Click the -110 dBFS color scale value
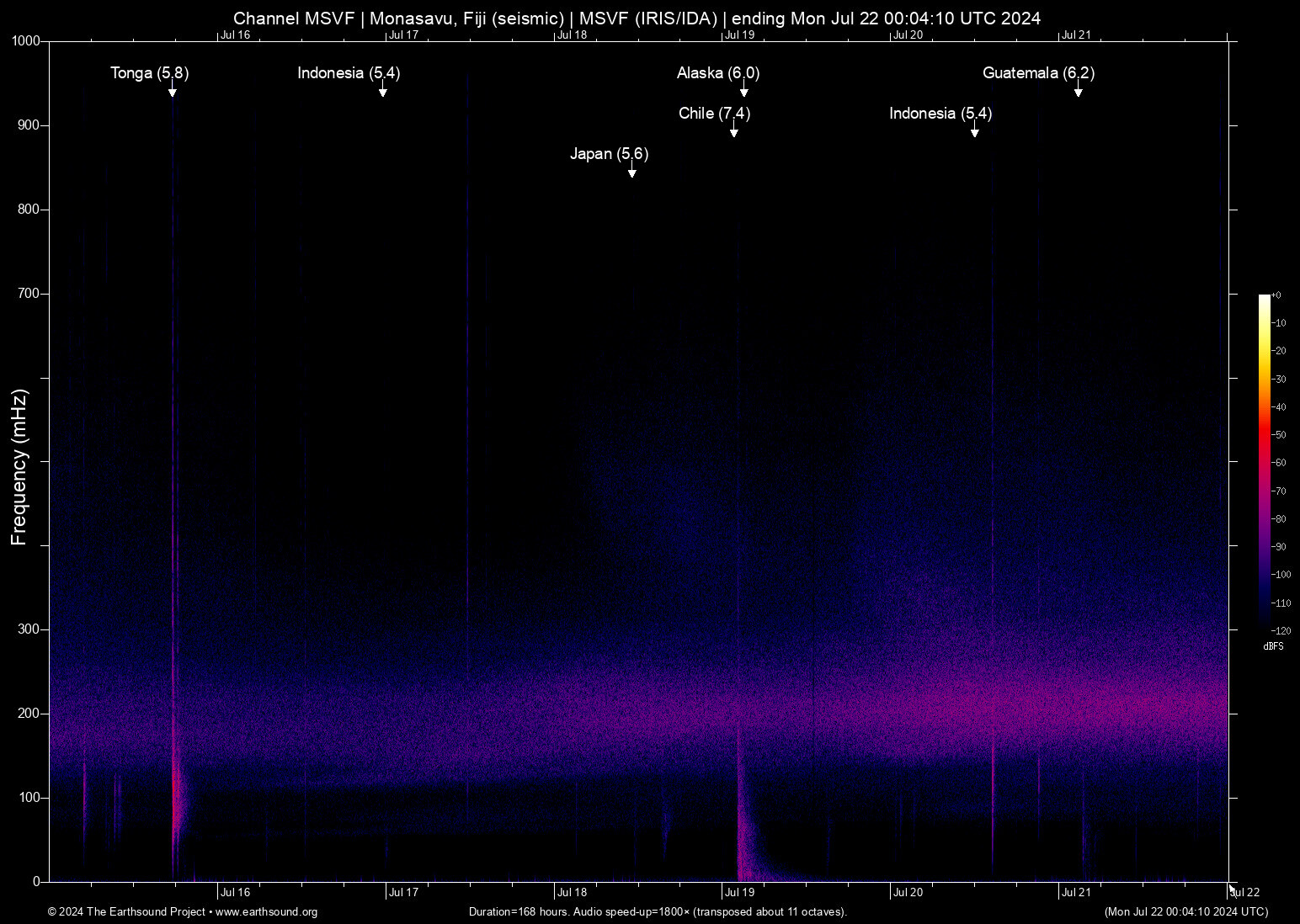This screenshot has height=924, width=1300. (x=1281, y=603)
